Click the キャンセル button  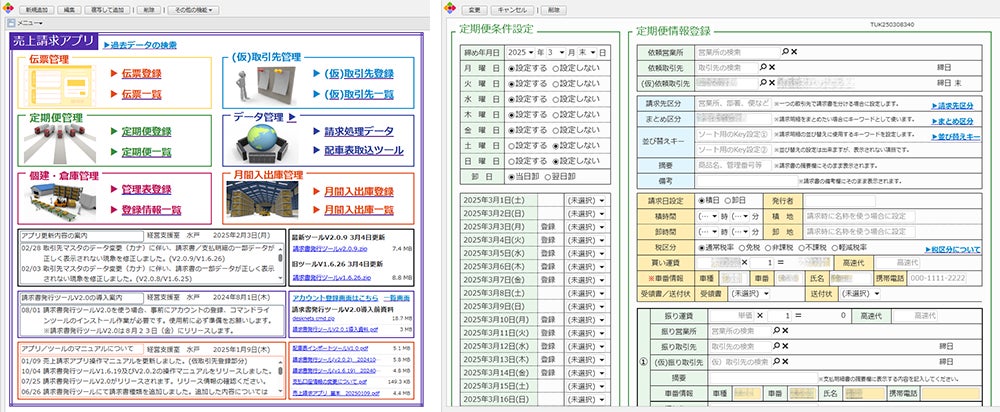pos(512,10)
